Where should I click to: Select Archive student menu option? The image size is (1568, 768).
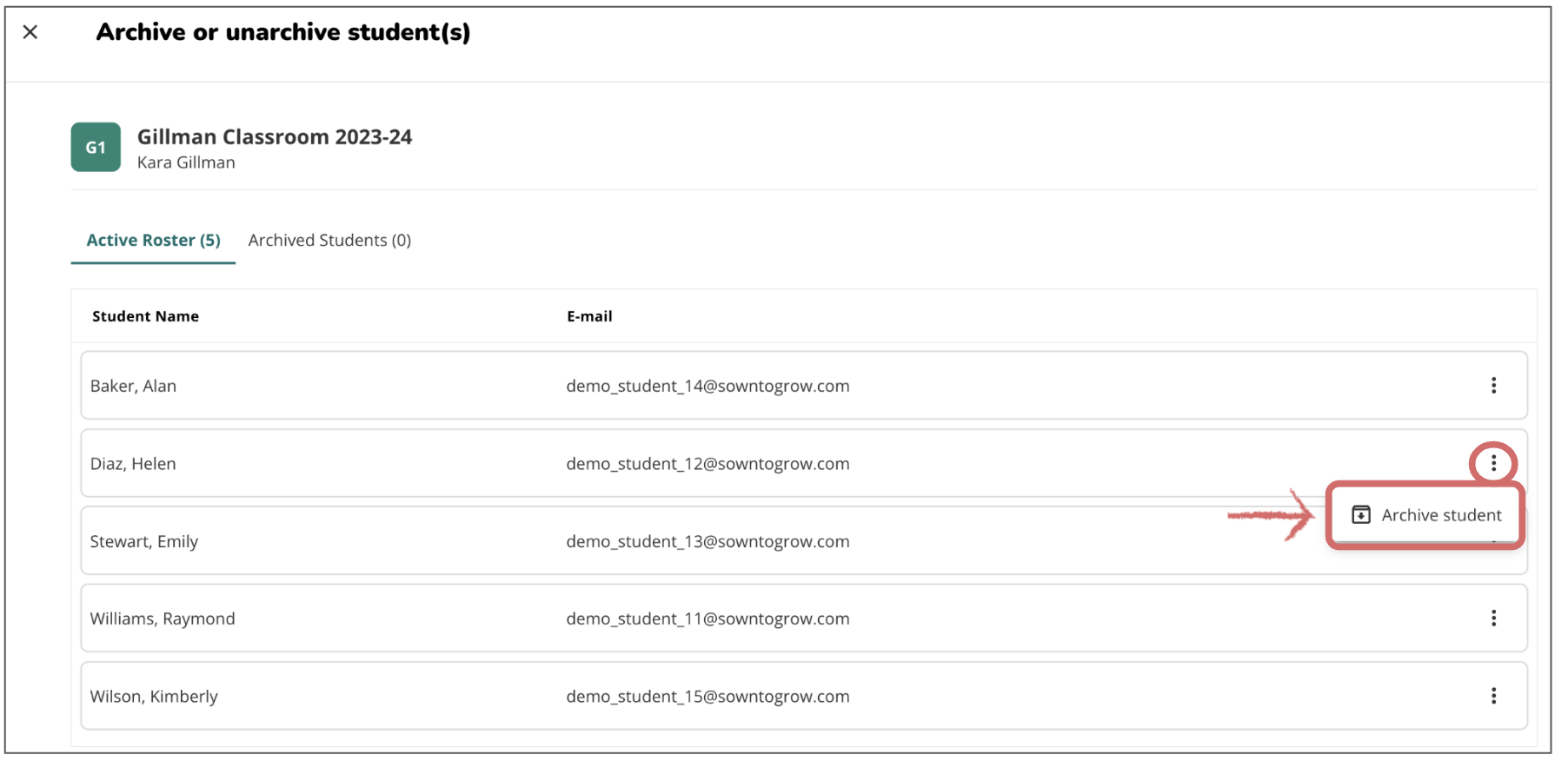(1425, 515)
